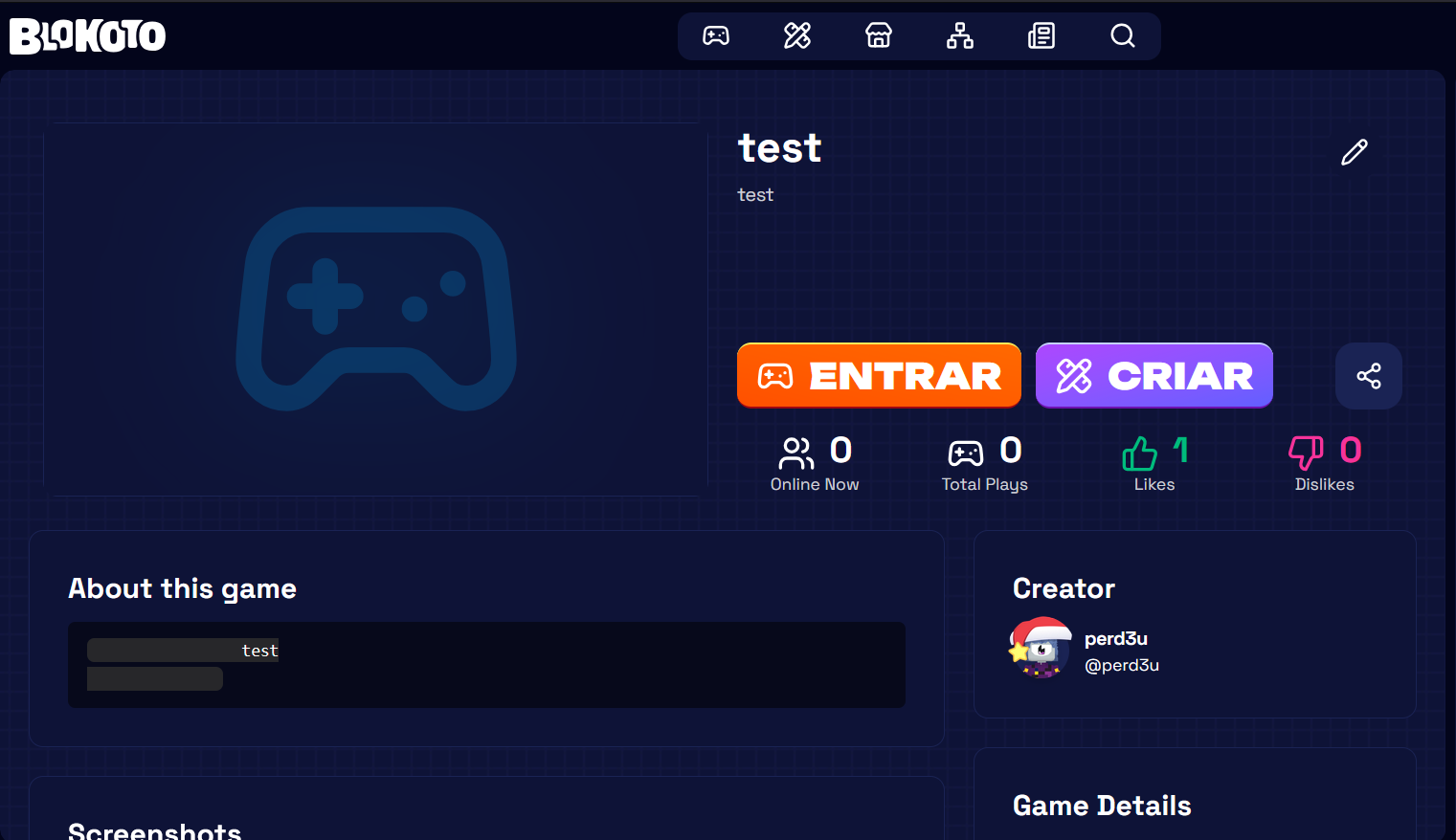1456x840 pixels.
Task: Click the description text box under About
Action: point(486,665)
